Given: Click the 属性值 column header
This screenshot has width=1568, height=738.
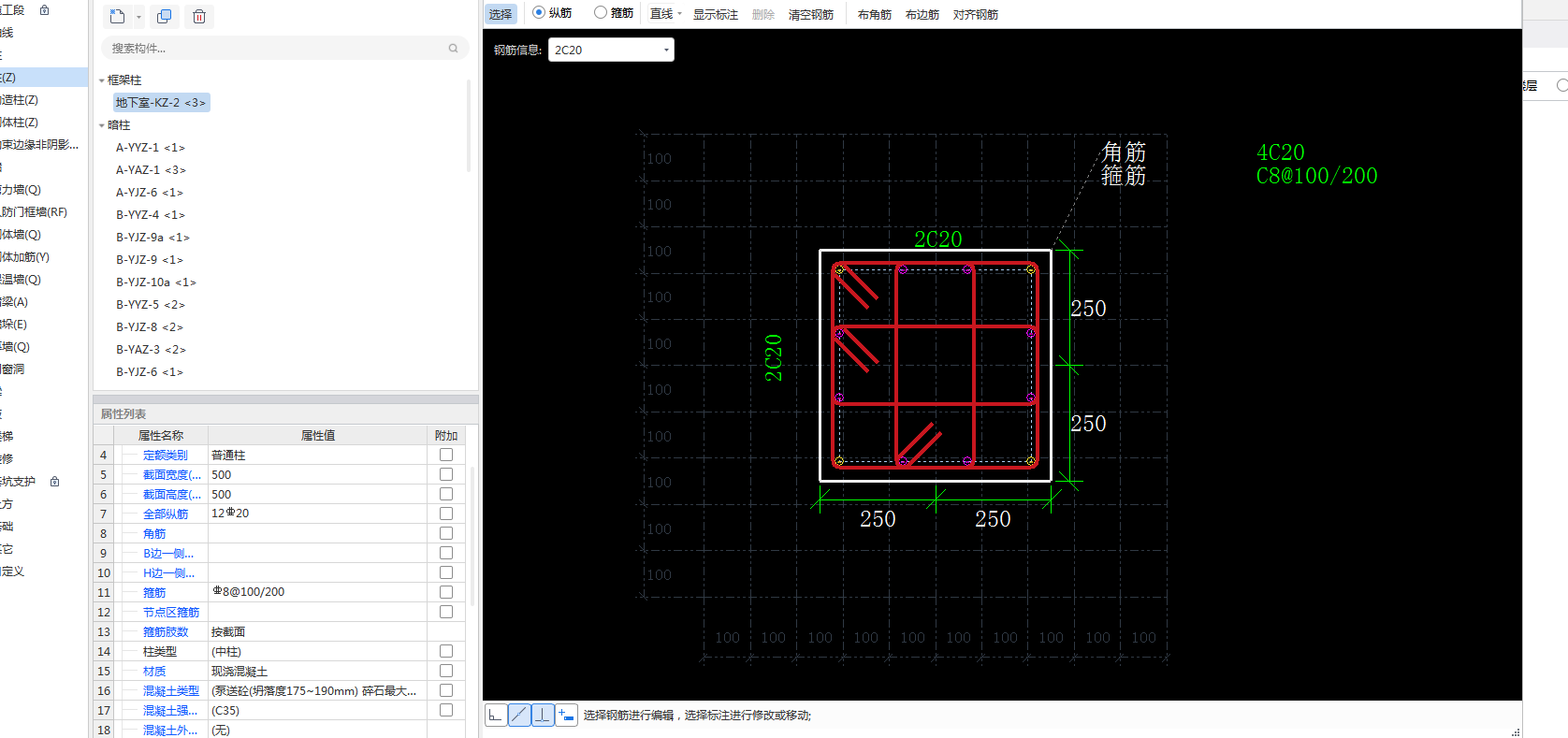Looking at the screenshot, I should (x=318, y=436).
